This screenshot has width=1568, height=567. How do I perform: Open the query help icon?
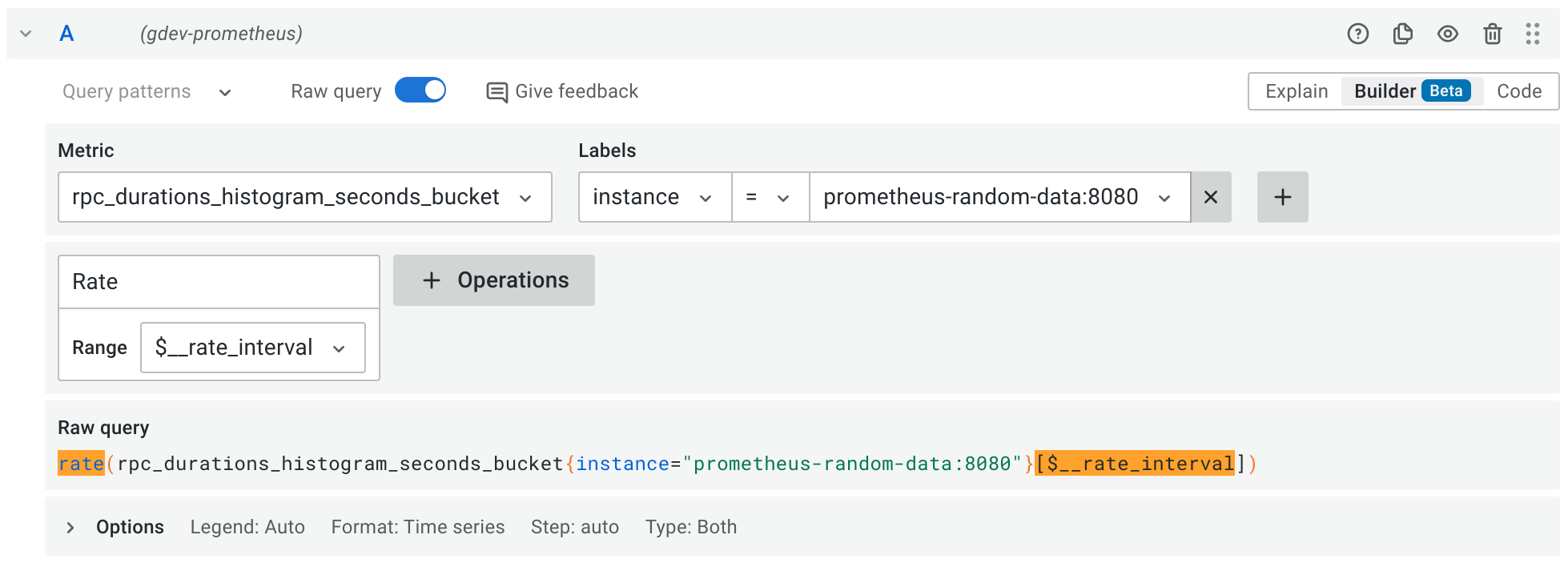click(1357, 34)
